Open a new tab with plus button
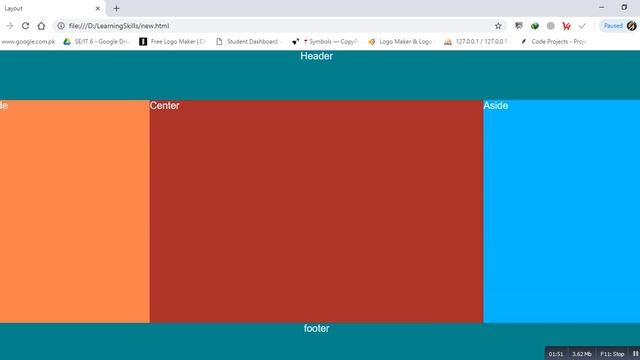The image size is (640, 360). click(x=116, y=8)
